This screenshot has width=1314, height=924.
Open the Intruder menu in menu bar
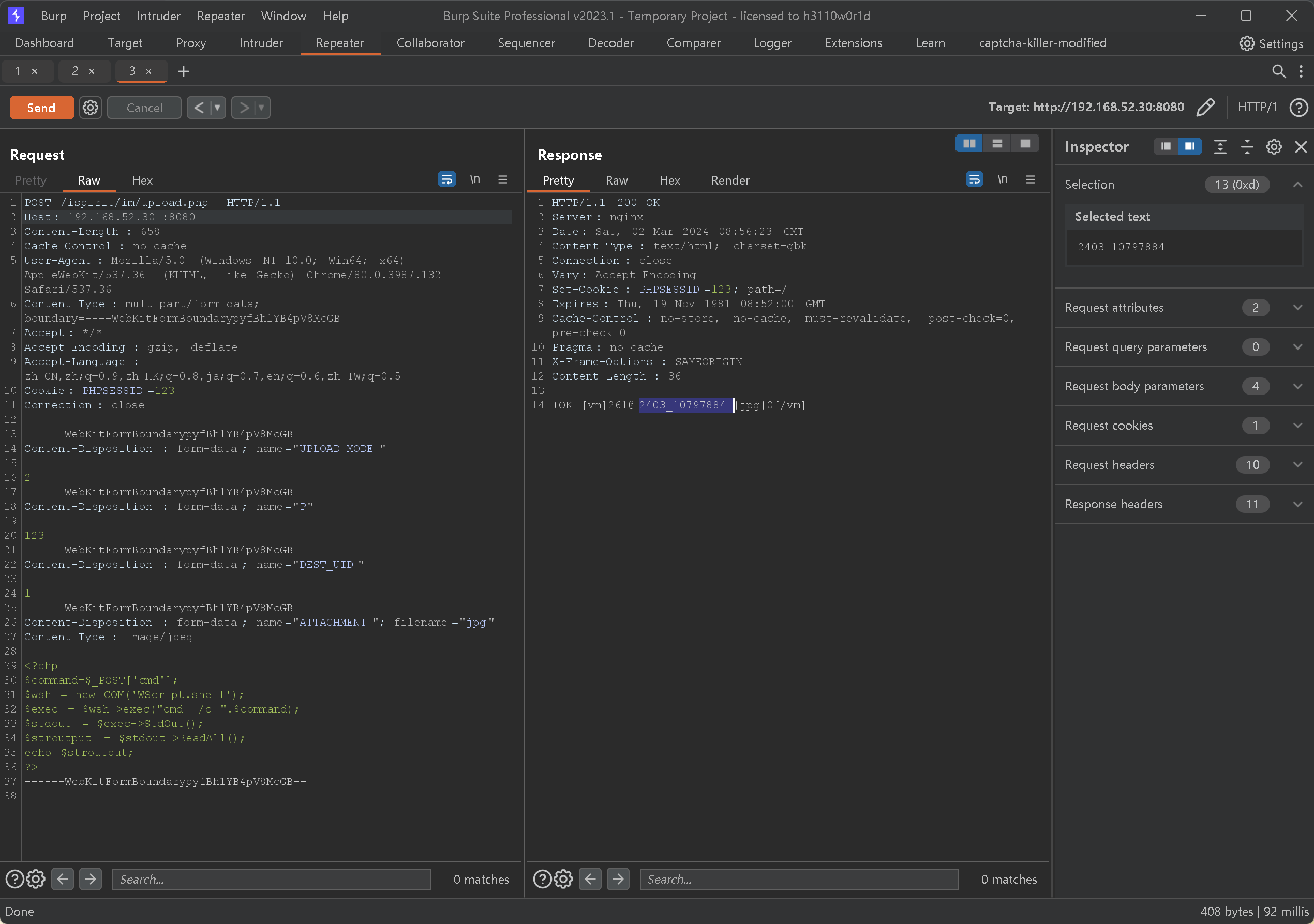click(x=158, y=16)
